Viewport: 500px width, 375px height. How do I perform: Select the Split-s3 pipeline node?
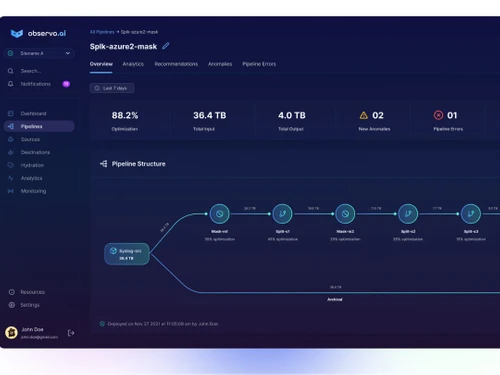point(471,214)
